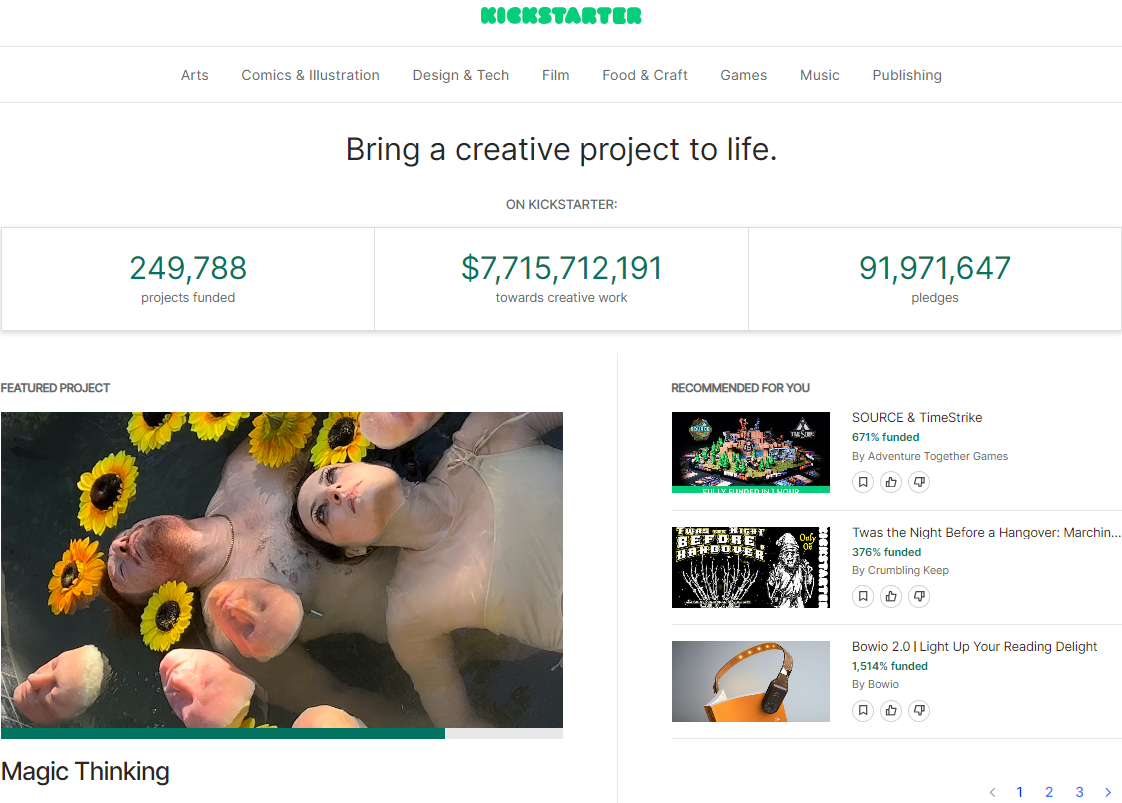Bookmark the Bowio 2.0 project
Viewport: 1122px width, 803px height.
(863, 711)
